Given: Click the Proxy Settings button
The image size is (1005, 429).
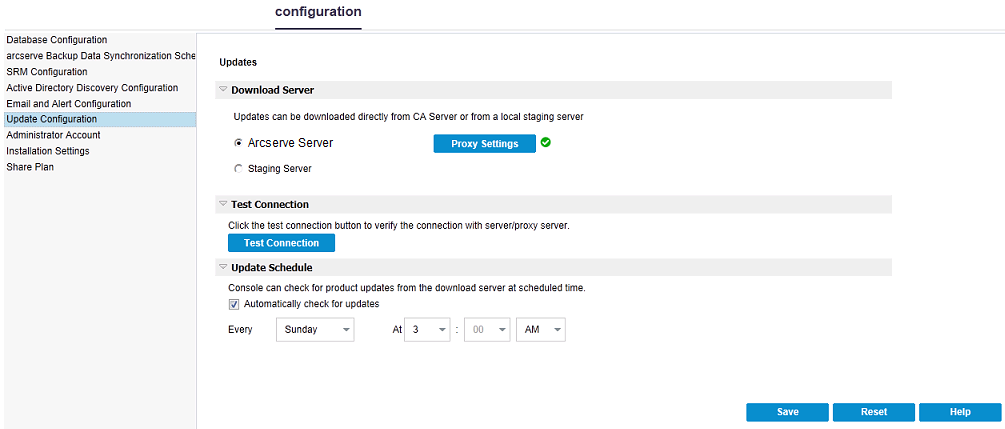Looking at the screenshot, I should coord(485,144).
